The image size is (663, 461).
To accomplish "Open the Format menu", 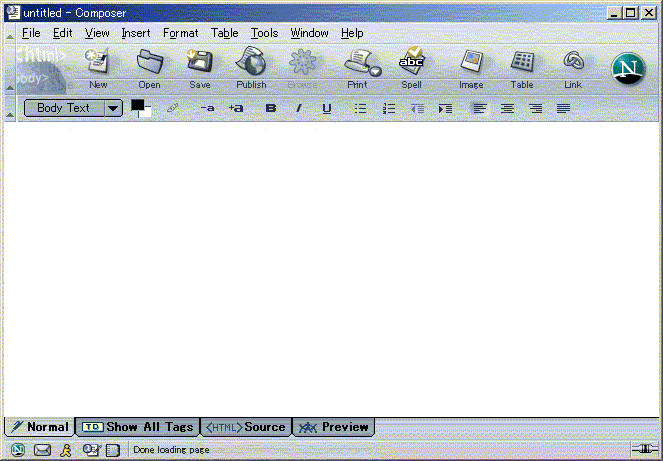I will (181, 33).
